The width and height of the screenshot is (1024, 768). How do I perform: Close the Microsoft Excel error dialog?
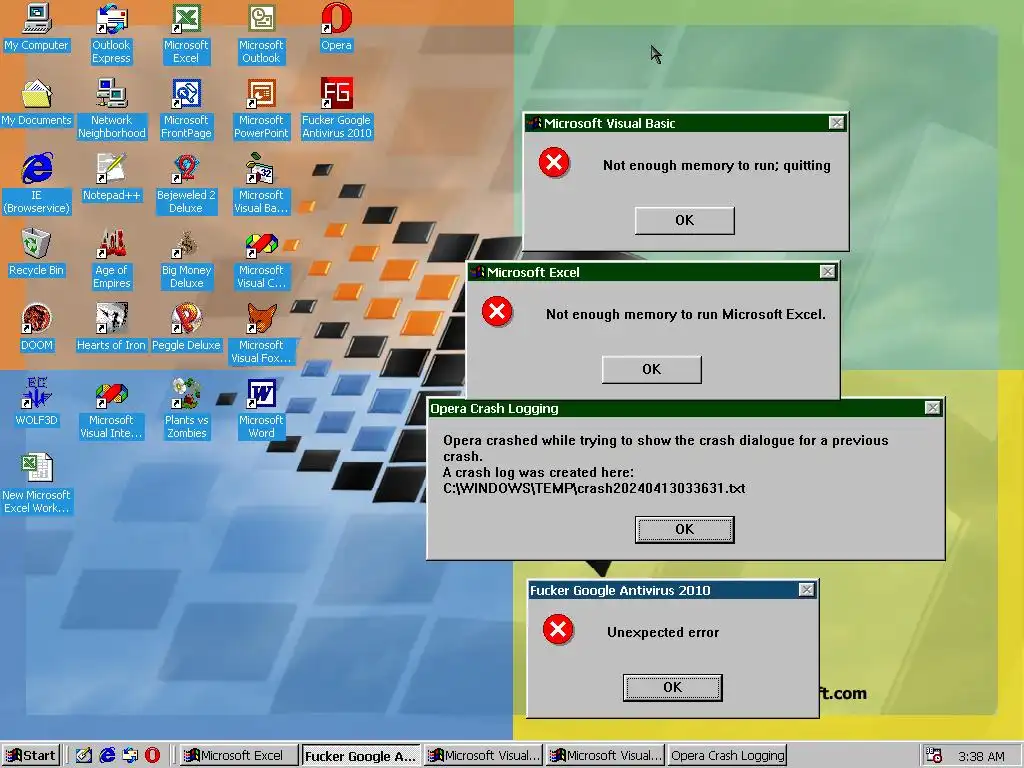(827, 272)
